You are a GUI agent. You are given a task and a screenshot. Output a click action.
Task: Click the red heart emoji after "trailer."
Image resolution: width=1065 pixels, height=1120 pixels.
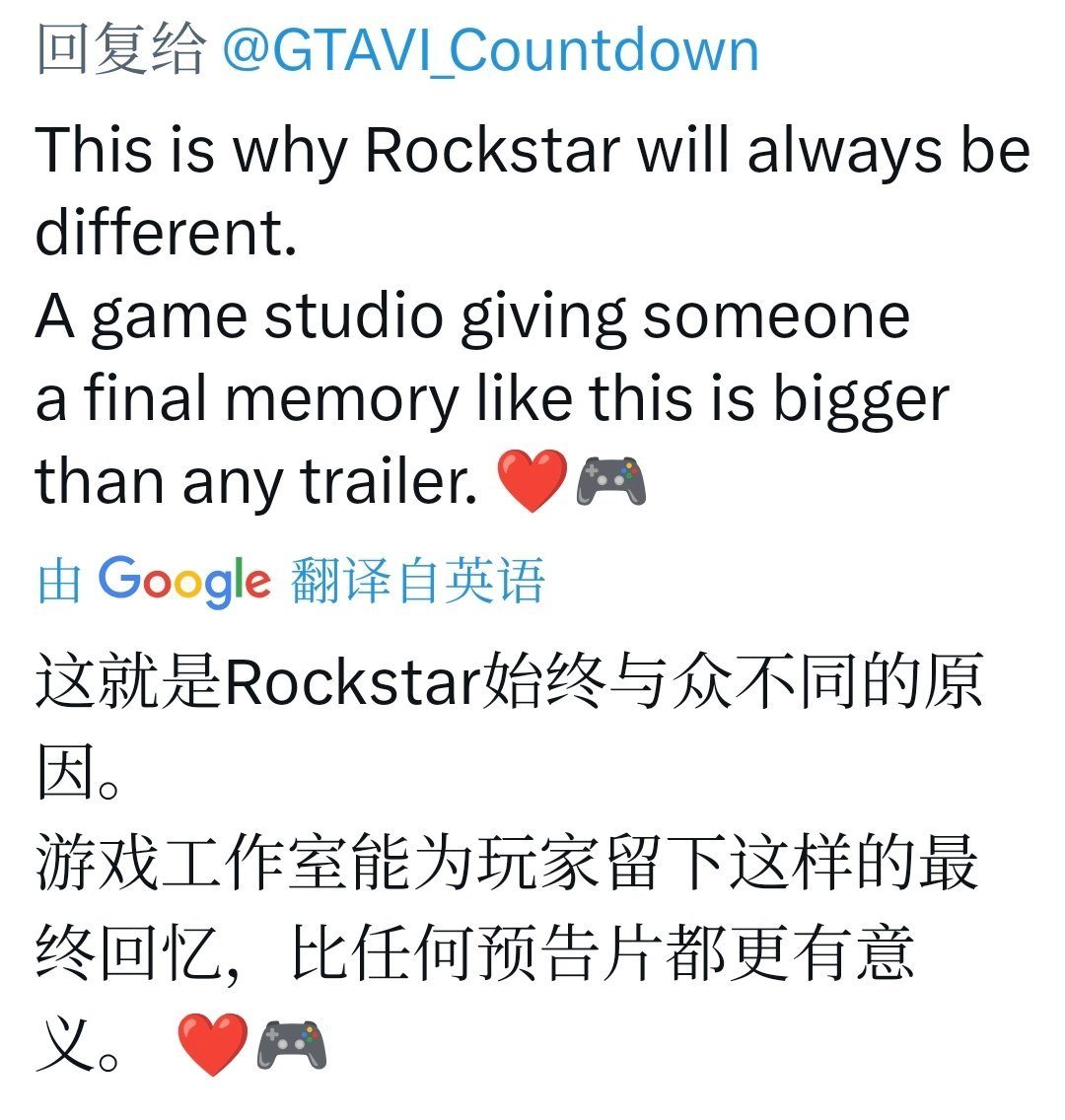(532, 481)
